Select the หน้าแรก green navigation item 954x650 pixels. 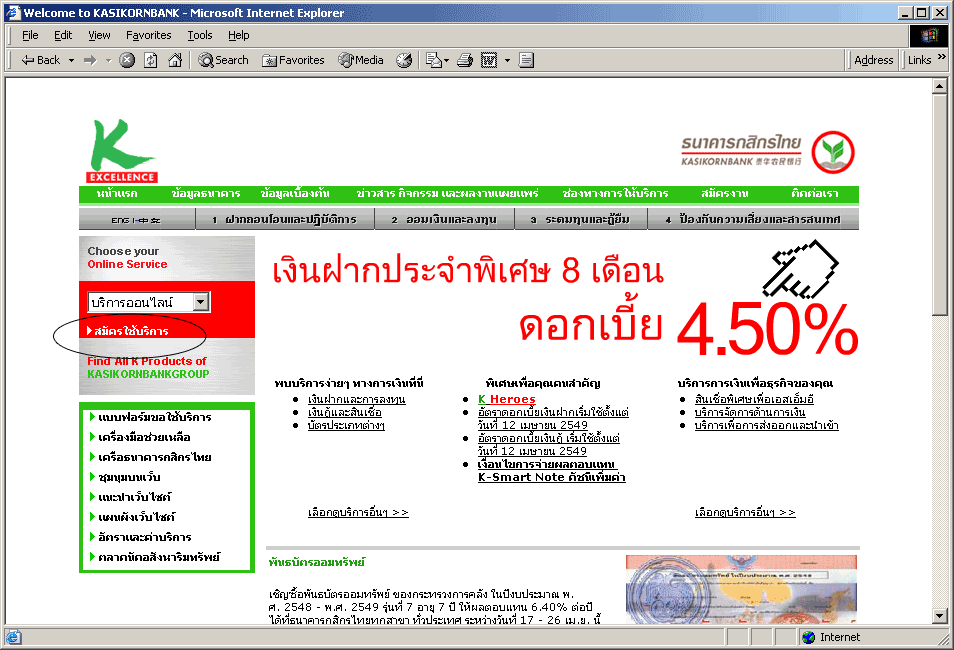coord(117,194)
